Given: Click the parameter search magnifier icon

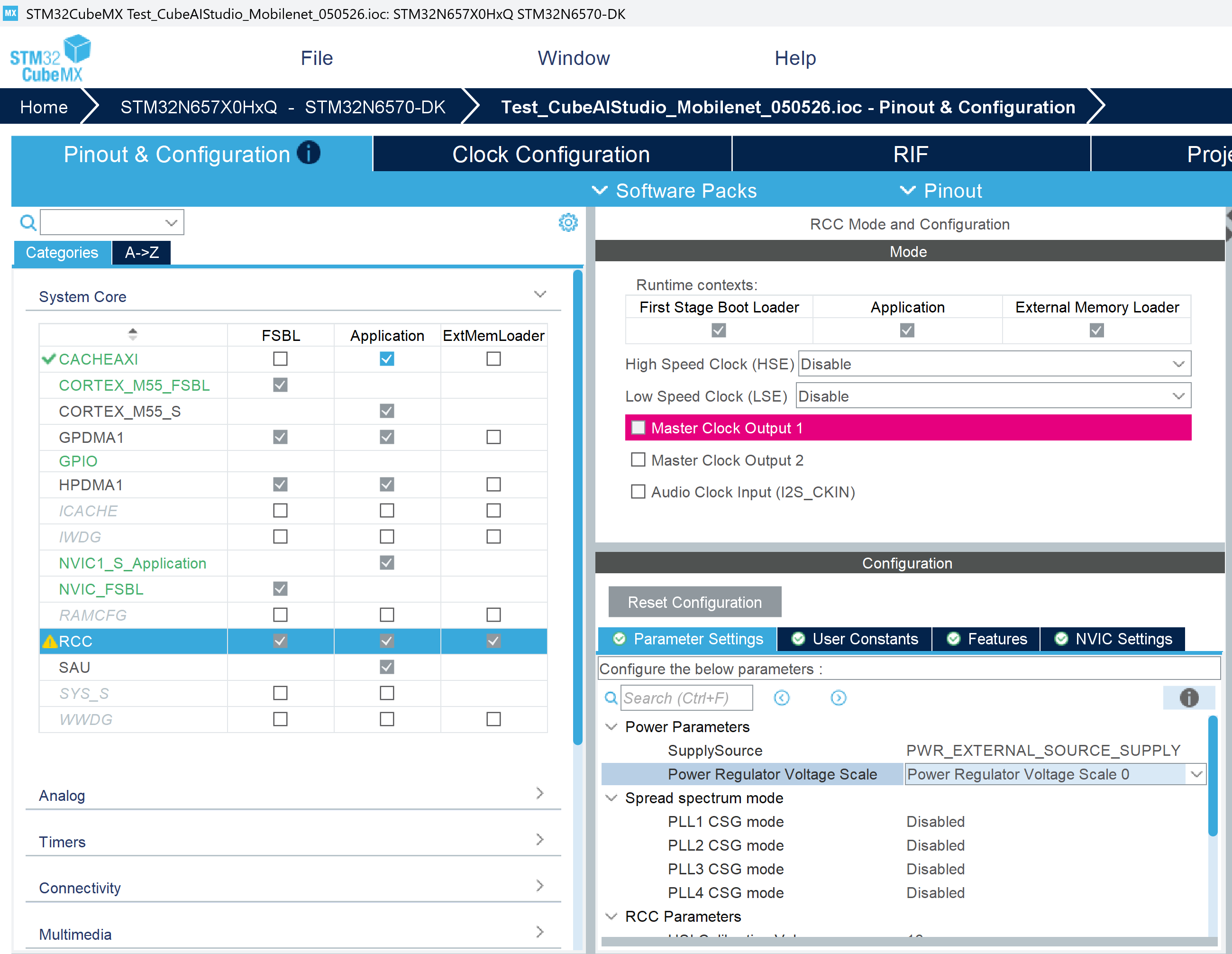Looking at the screenshot, I should pyautogui.click(x=611, y=698).
